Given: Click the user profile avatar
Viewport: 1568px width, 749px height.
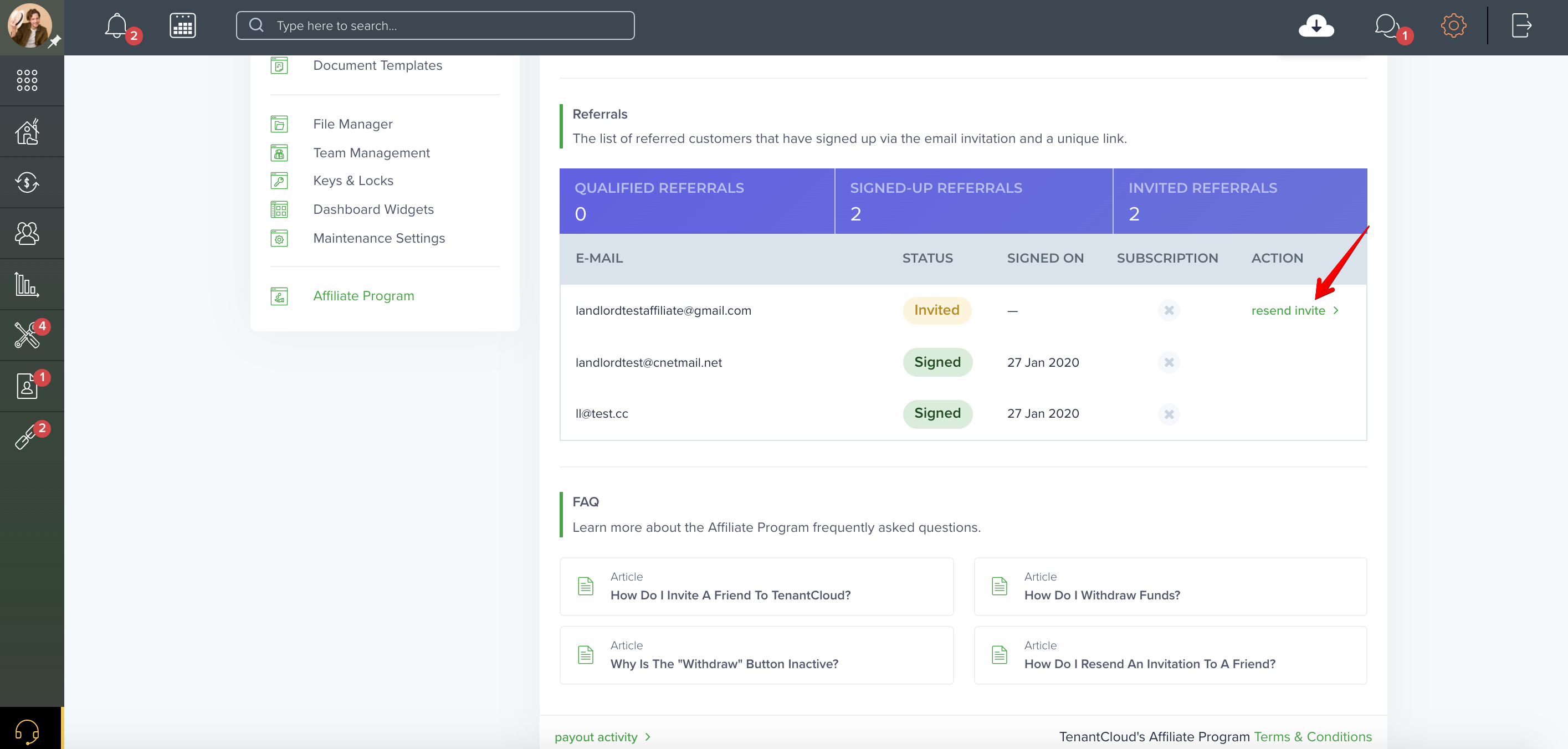Looking at the screenshot, I should [x=29, y=25].
